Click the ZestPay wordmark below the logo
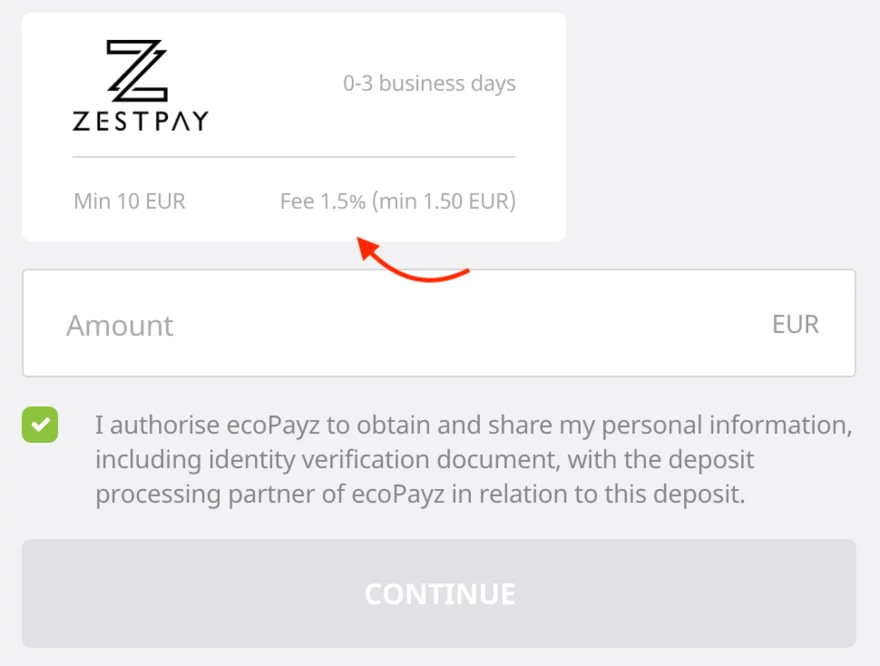 pyautogui.click(x=140, y=122)
